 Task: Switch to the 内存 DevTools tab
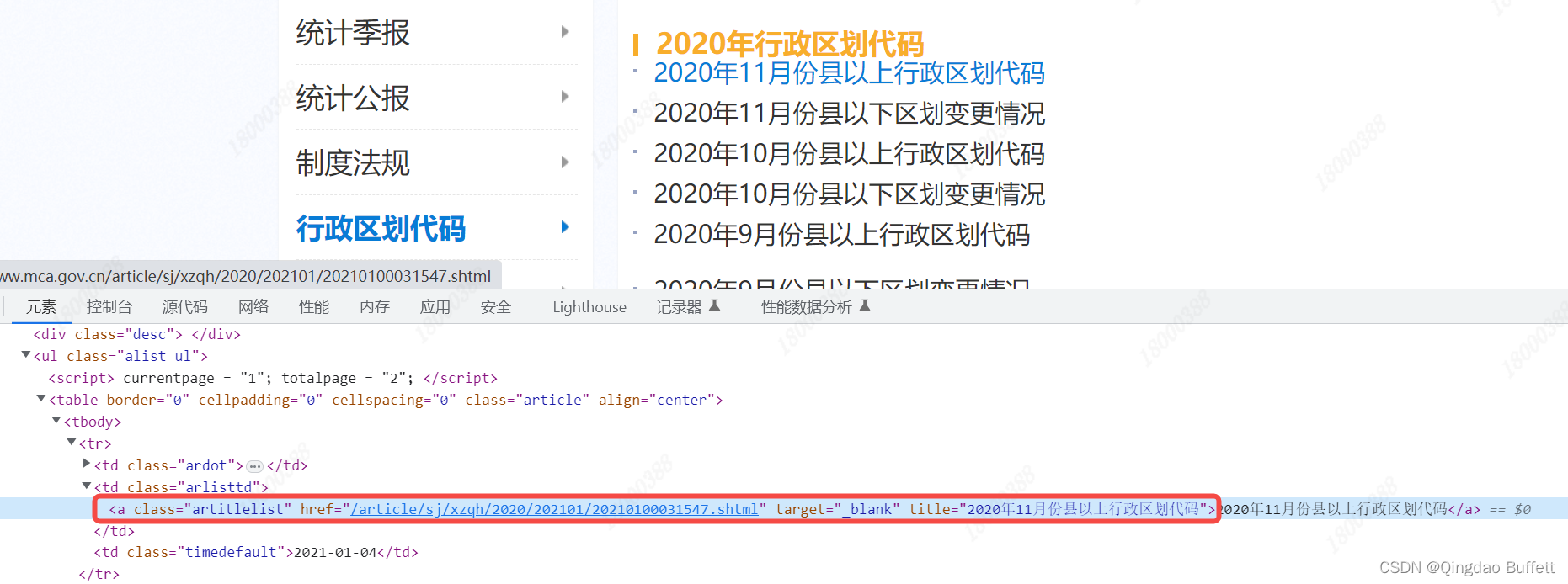tap(375, 307)
